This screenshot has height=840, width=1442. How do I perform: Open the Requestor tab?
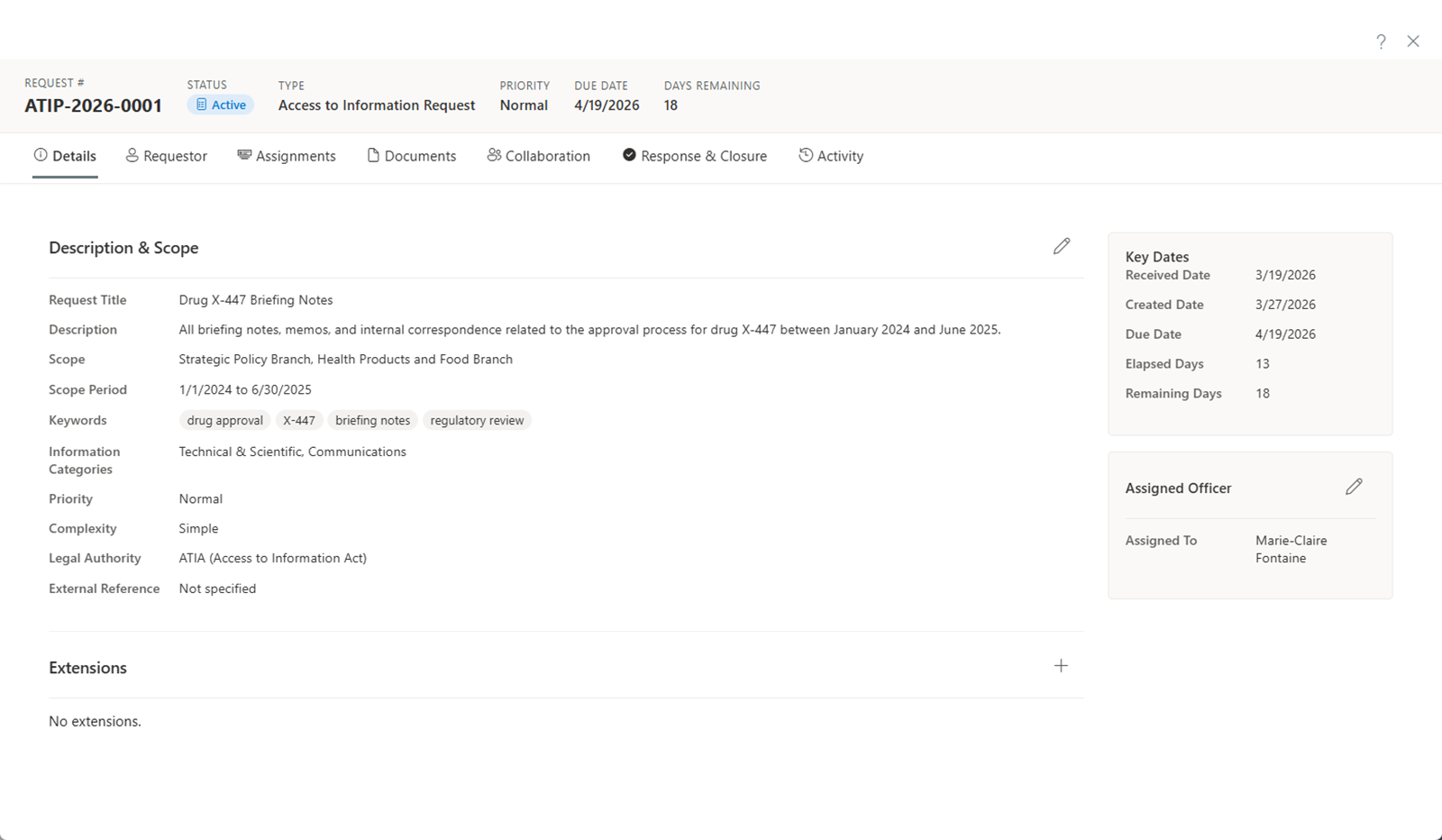click(167, 156)
